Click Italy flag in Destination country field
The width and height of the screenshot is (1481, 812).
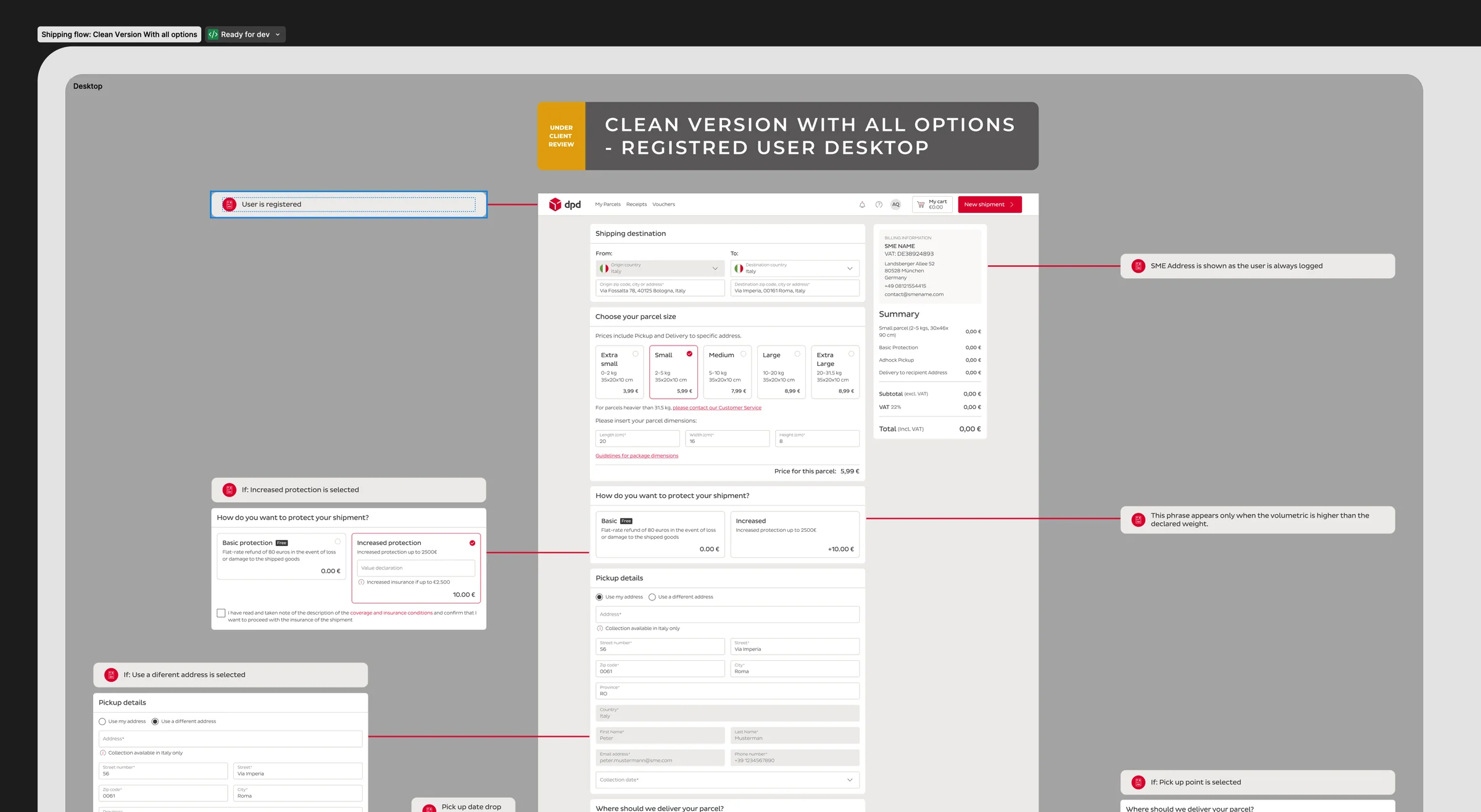(x=739, y=268)
